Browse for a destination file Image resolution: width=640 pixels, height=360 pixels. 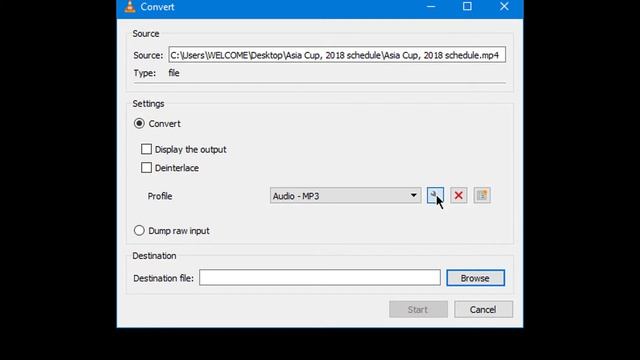[476, 278]
